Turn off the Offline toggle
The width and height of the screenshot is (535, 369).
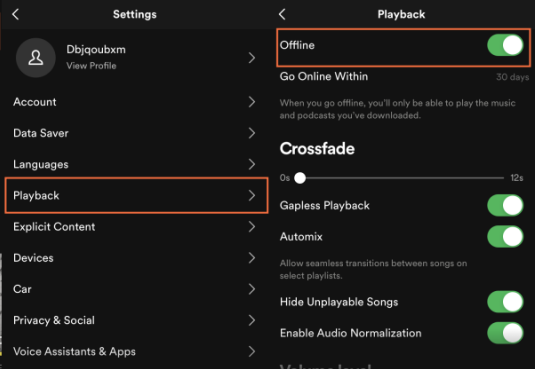[x=505, y=45]
